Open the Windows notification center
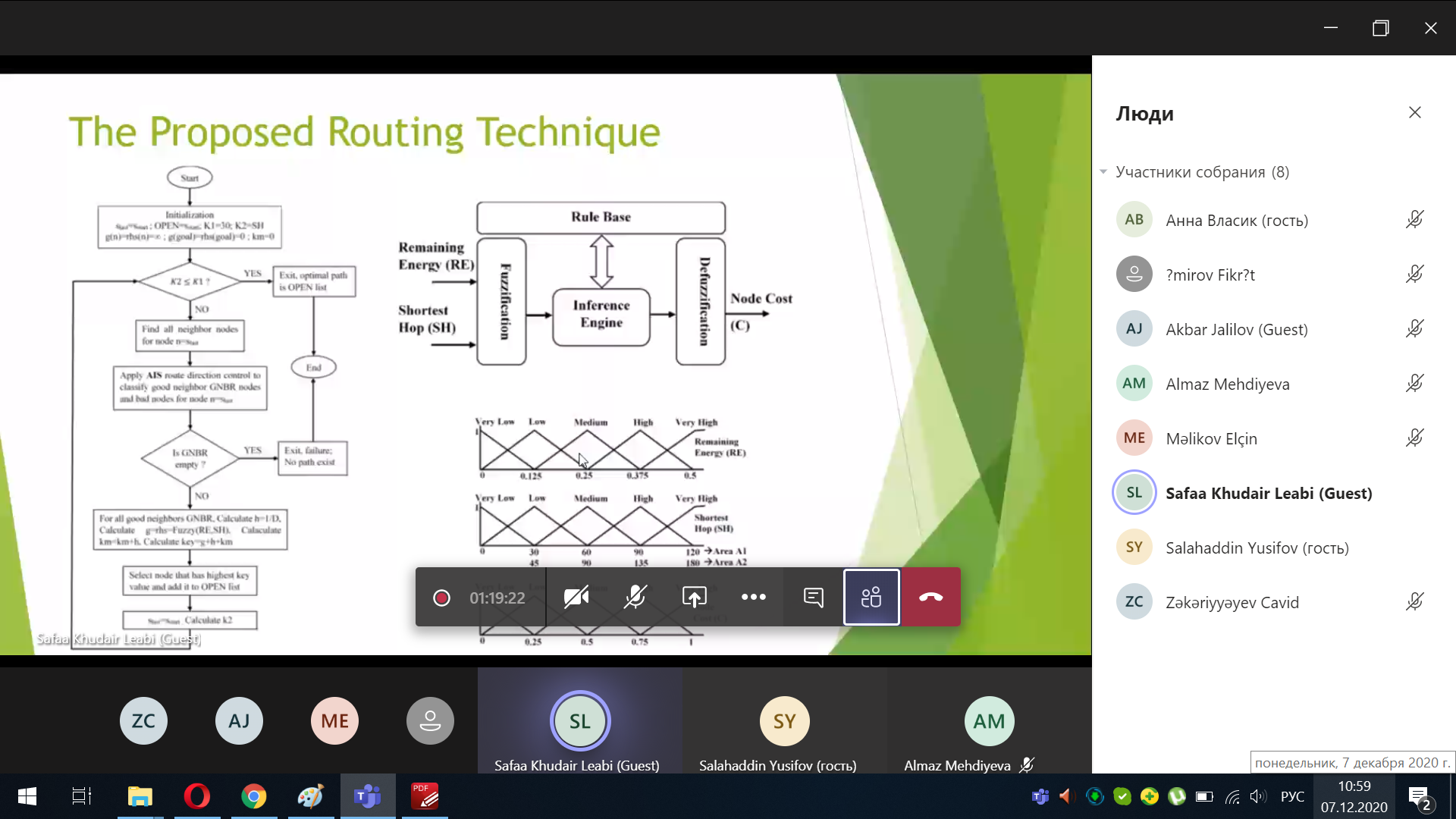This screenshot has width=1456, height=819. [x=1420, y=797]
